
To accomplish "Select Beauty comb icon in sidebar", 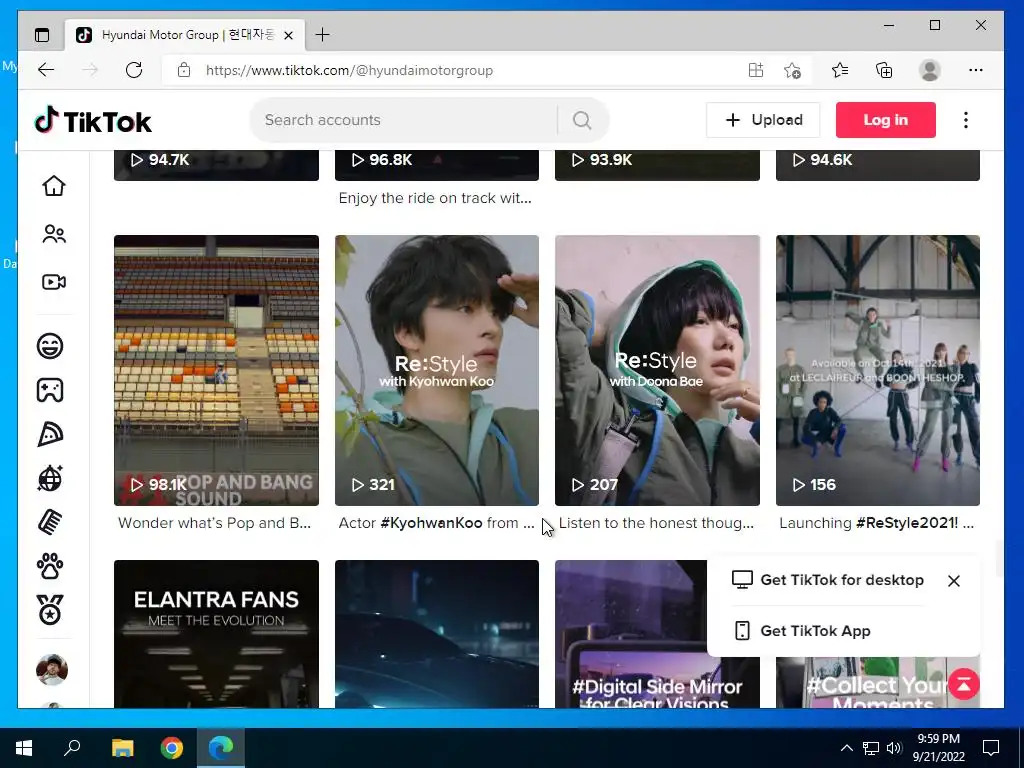I will pyautogui.click(x=50, y=522).
